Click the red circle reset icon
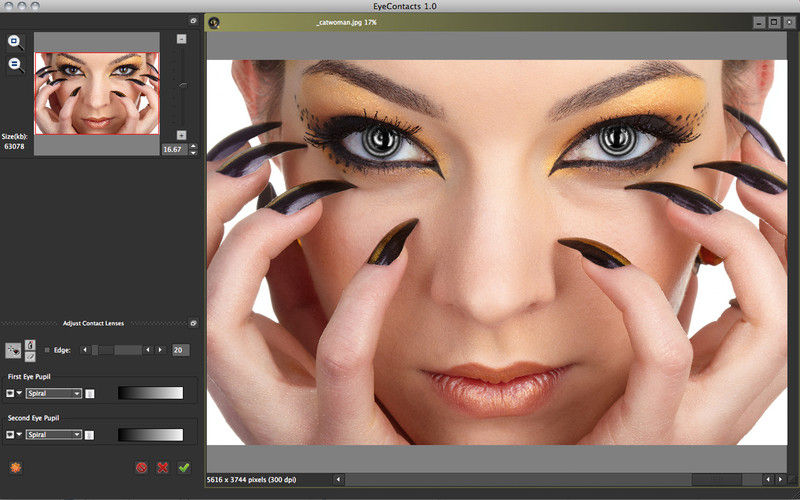Viewport: 800px width, 500px height. pyautogui.click(x=142, y=467)
